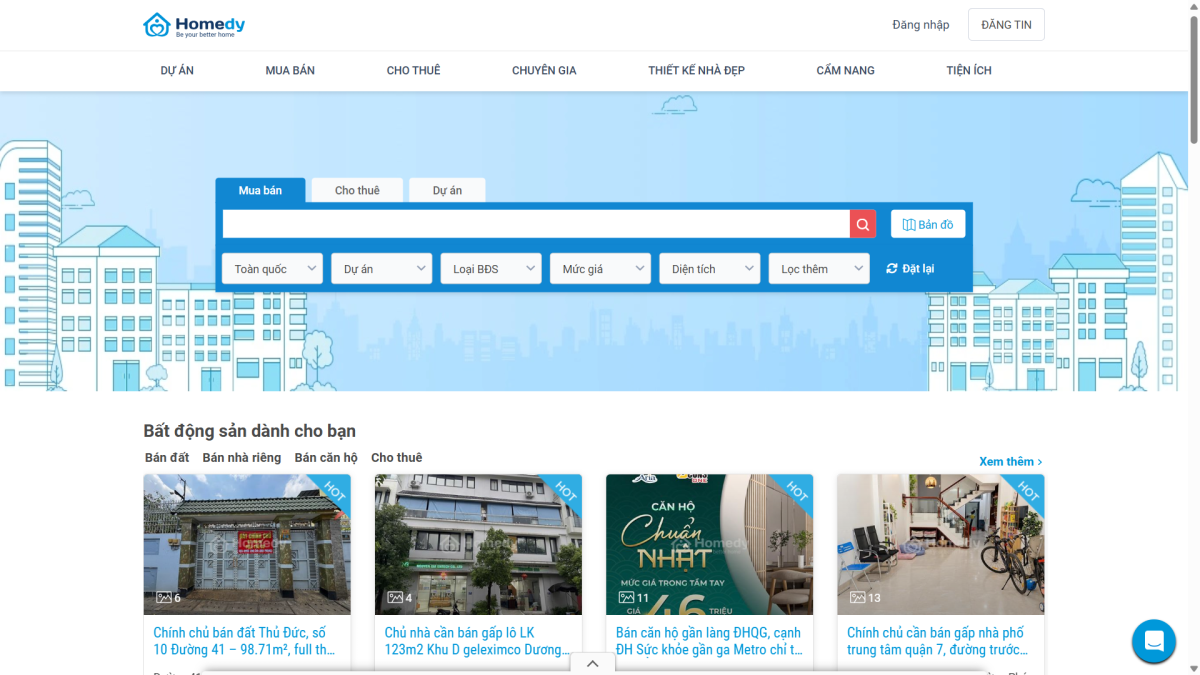Screen dimensions: 1200x675
Task: Open THIẾT KẾ NHÀ ĐẸP menu
Action: click(696, 71)
